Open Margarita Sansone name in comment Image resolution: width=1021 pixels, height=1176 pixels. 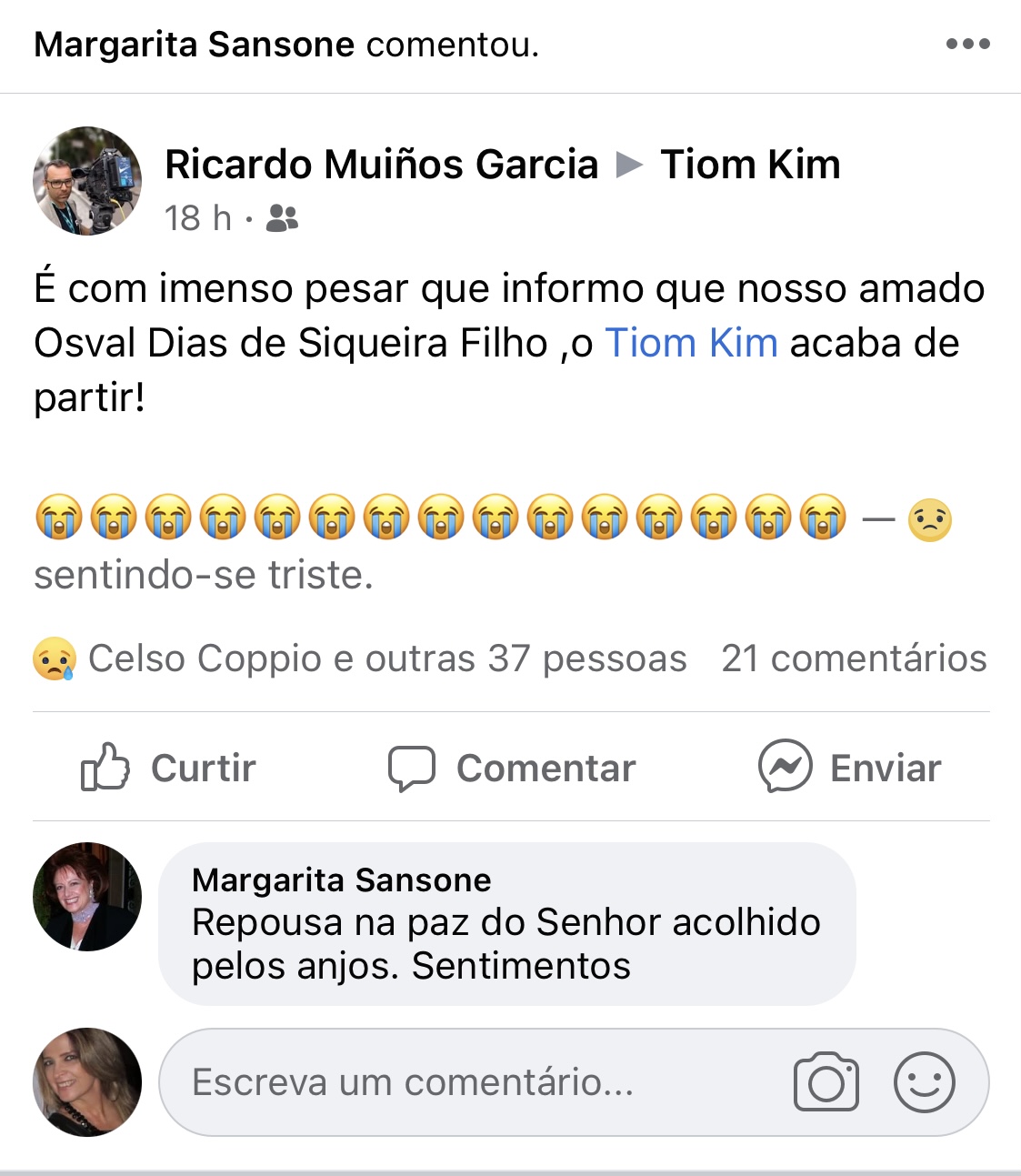click(341, 879)
